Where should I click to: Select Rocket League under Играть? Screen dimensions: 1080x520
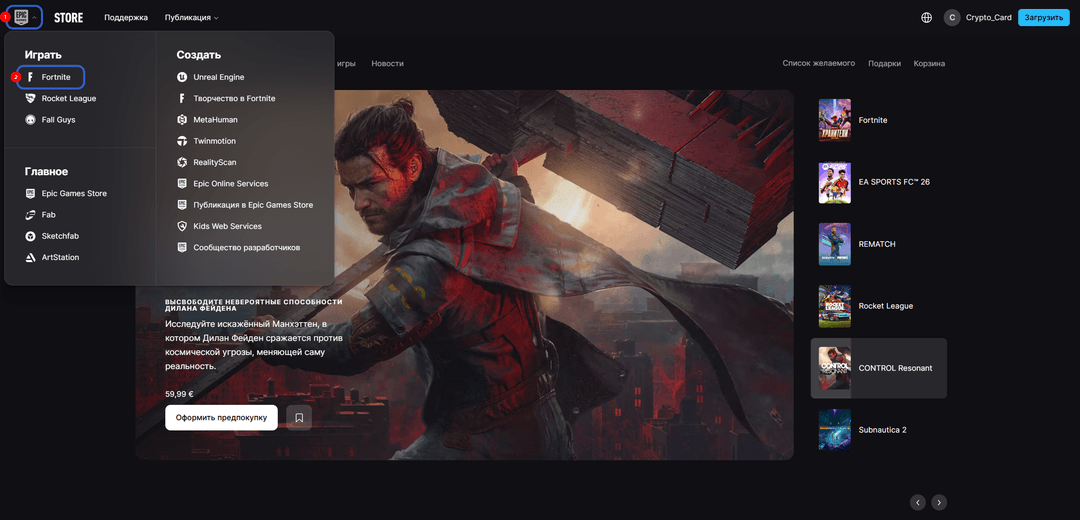pos(69,98)
